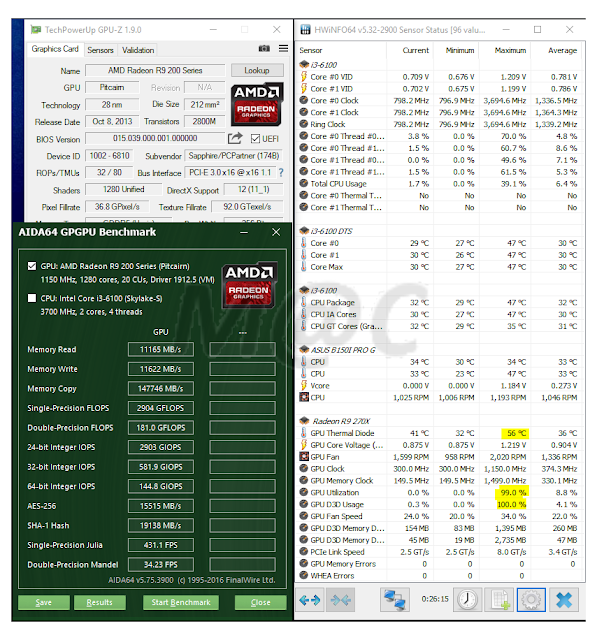Uncheck the GPU AMD Radeon R9 200 checkbox

32,266
